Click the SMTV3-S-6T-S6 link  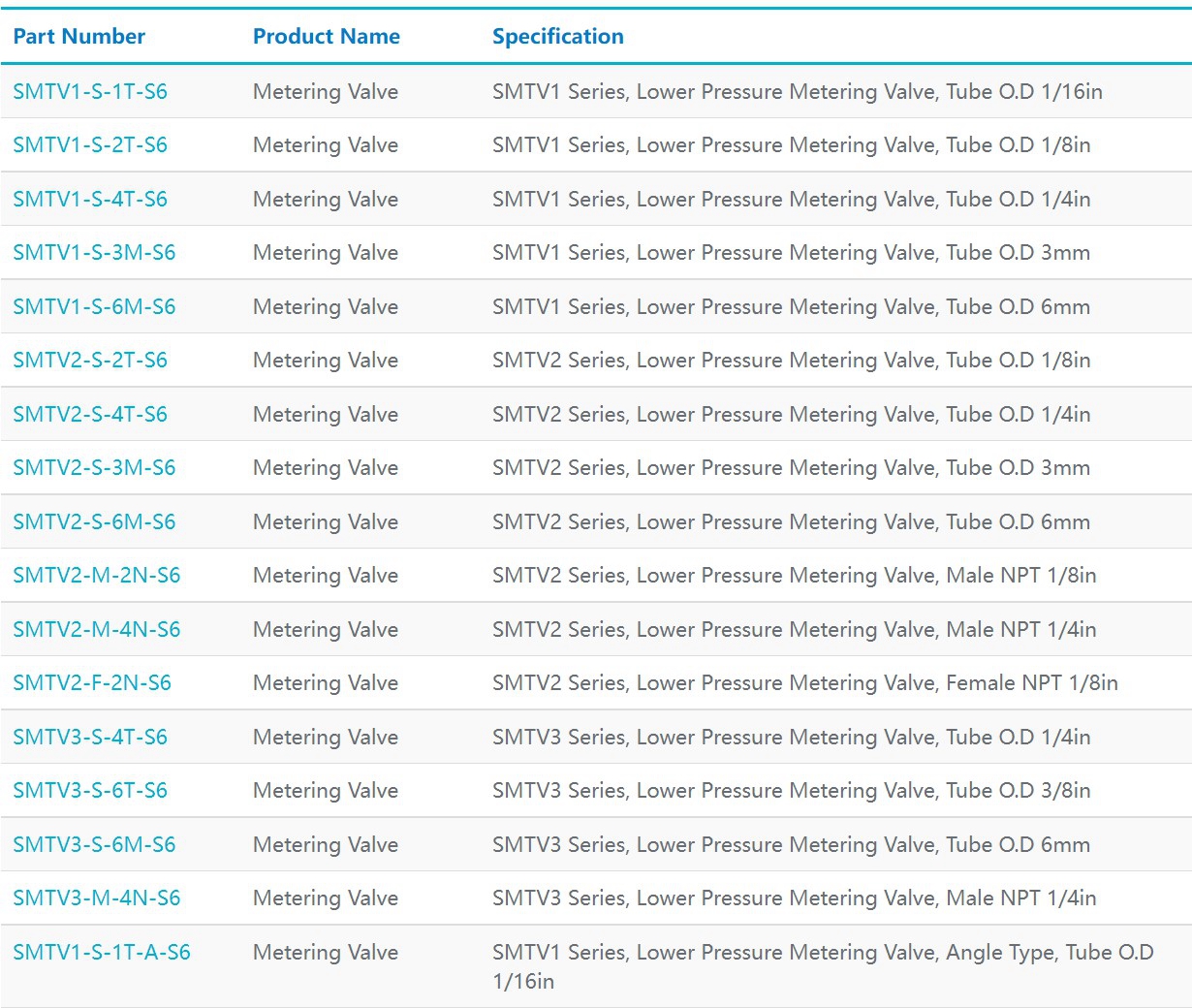pyautogui.click(x=90, y=791)
